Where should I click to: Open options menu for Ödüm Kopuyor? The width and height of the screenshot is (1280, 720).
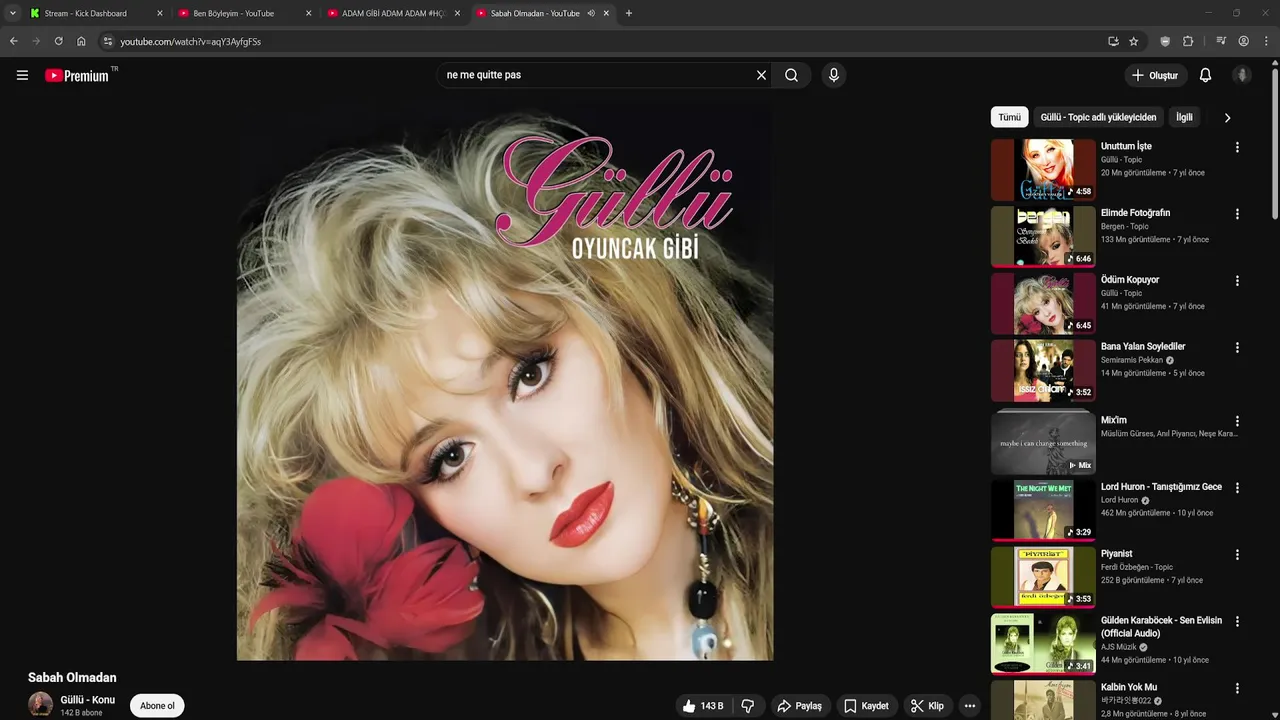[1237, 281]
